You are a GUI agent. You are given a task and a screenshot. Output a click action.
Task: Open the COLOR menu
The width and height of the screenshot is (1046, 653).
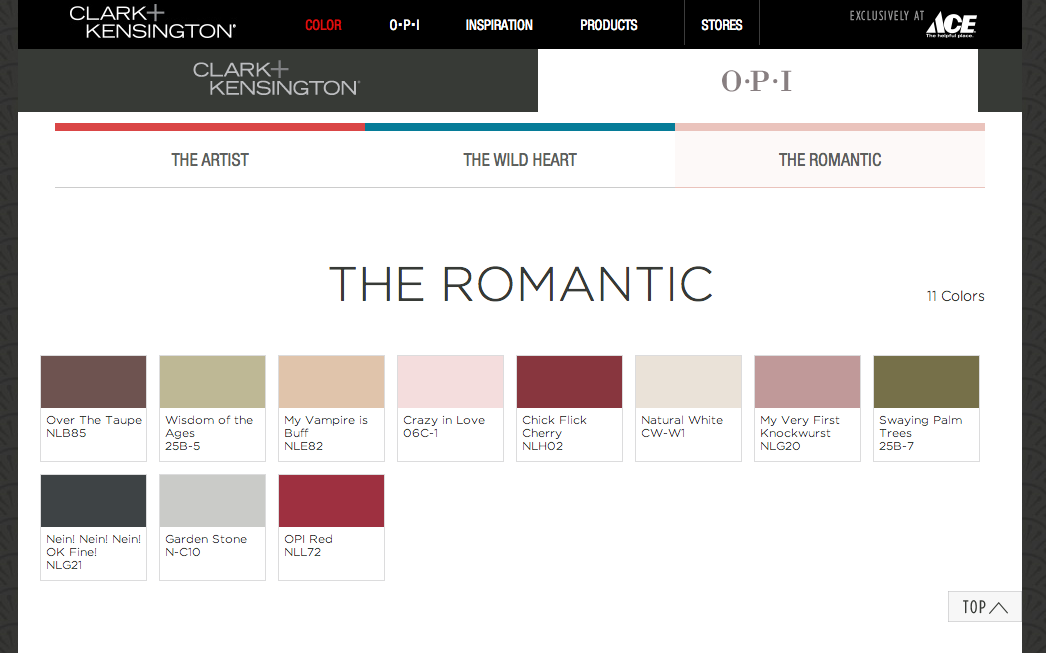coord(324,25)
